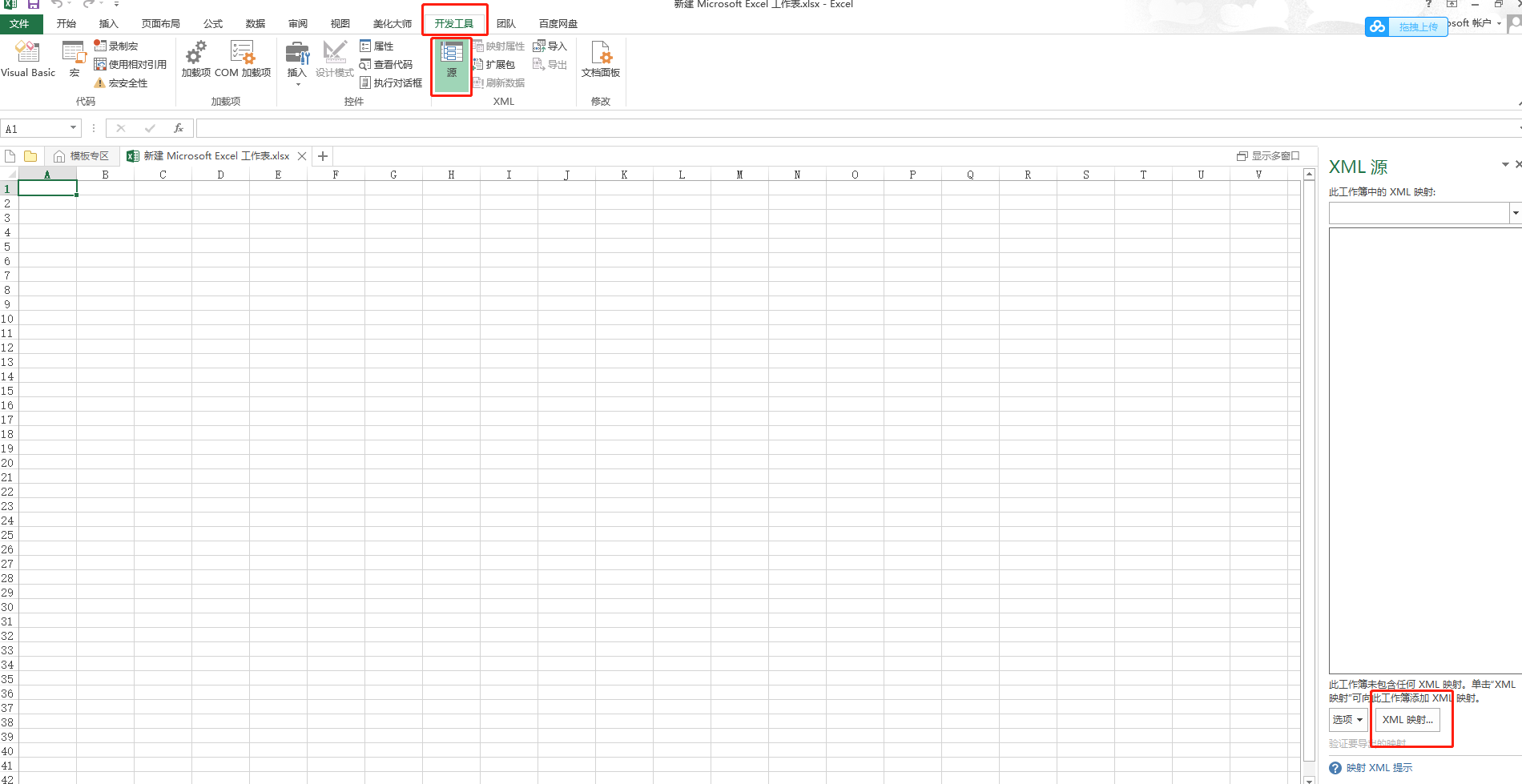Open the Visual Basic editor
1522x784 pixels.
[x=28, y=60]
